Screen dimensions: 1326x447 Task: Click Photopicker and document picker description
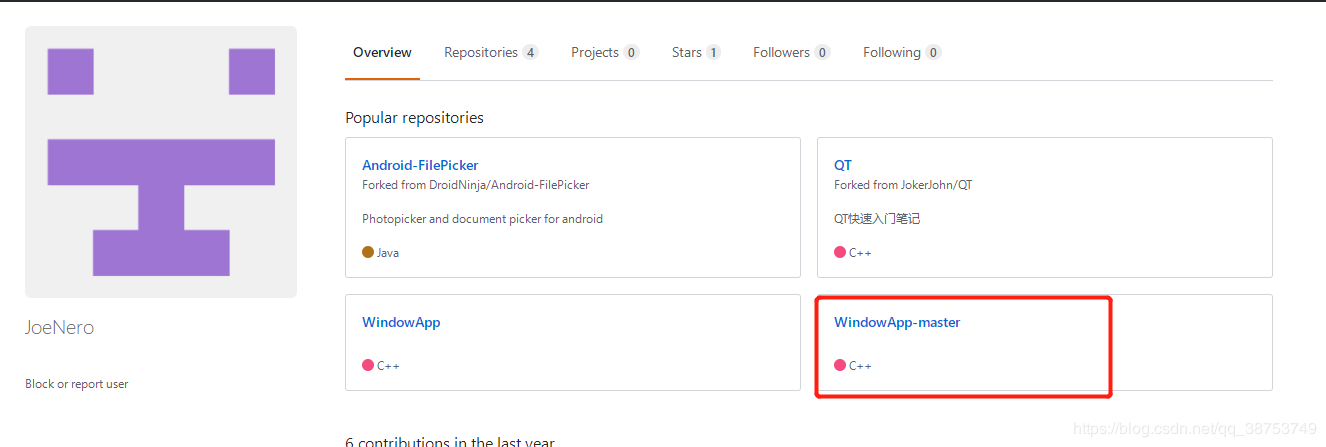(x=482, y=219)
